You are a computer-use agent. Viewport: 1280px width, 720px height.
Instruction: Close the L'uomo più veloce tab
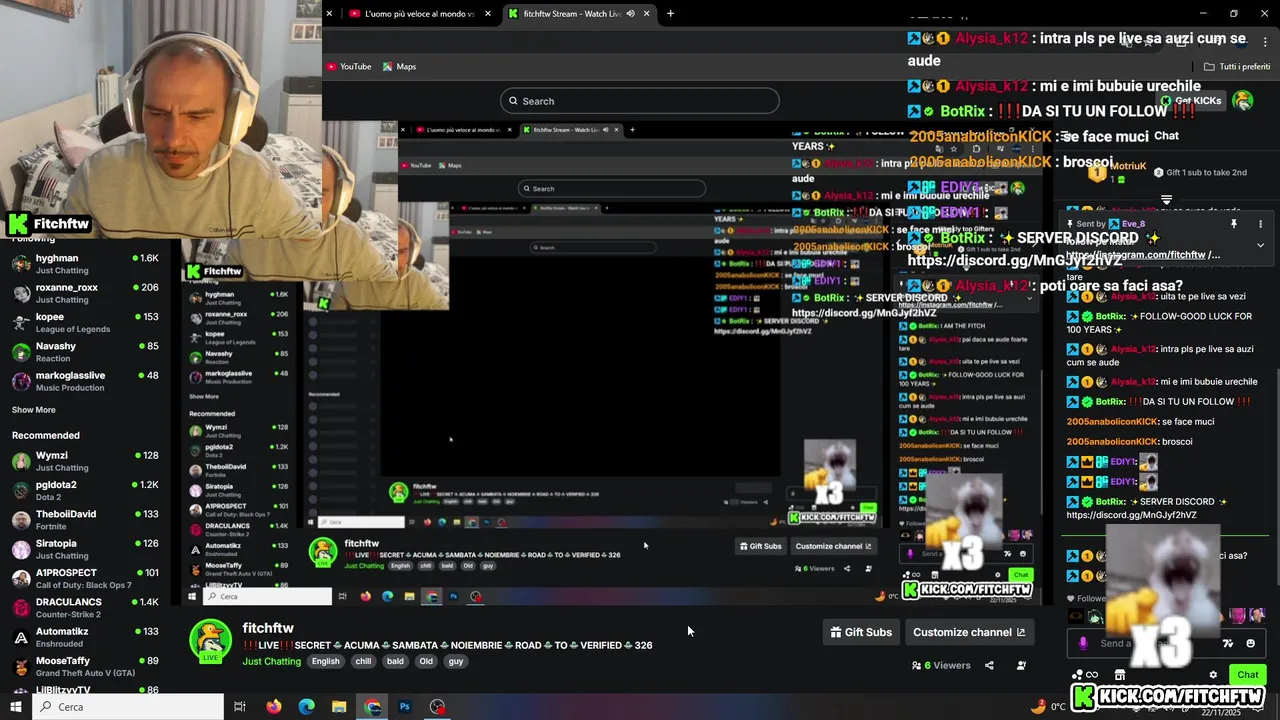[x=488, y=13]
